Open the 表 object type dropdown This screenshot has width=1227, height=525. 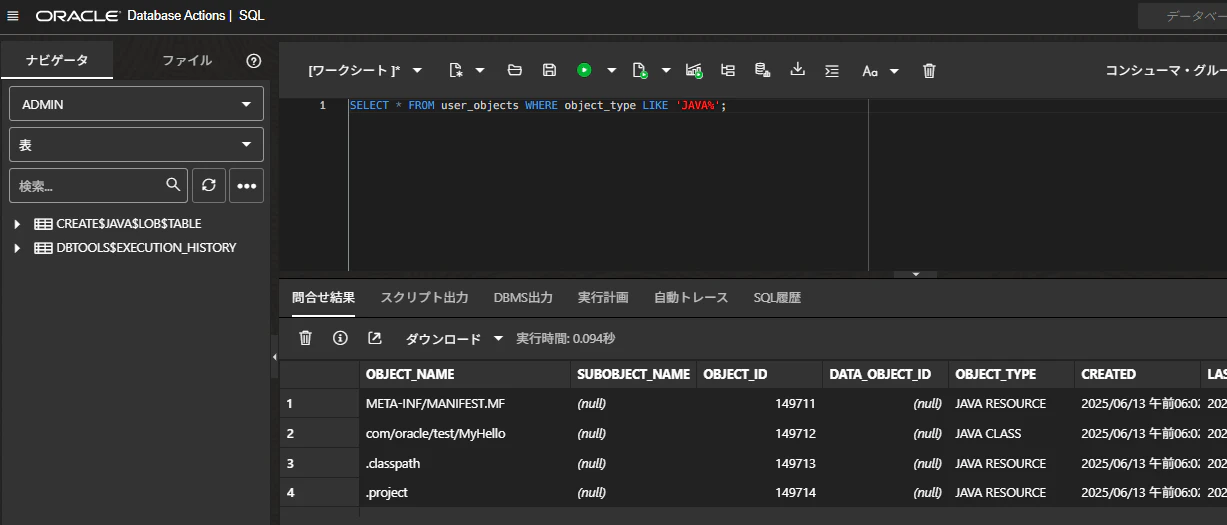point(136,145)
